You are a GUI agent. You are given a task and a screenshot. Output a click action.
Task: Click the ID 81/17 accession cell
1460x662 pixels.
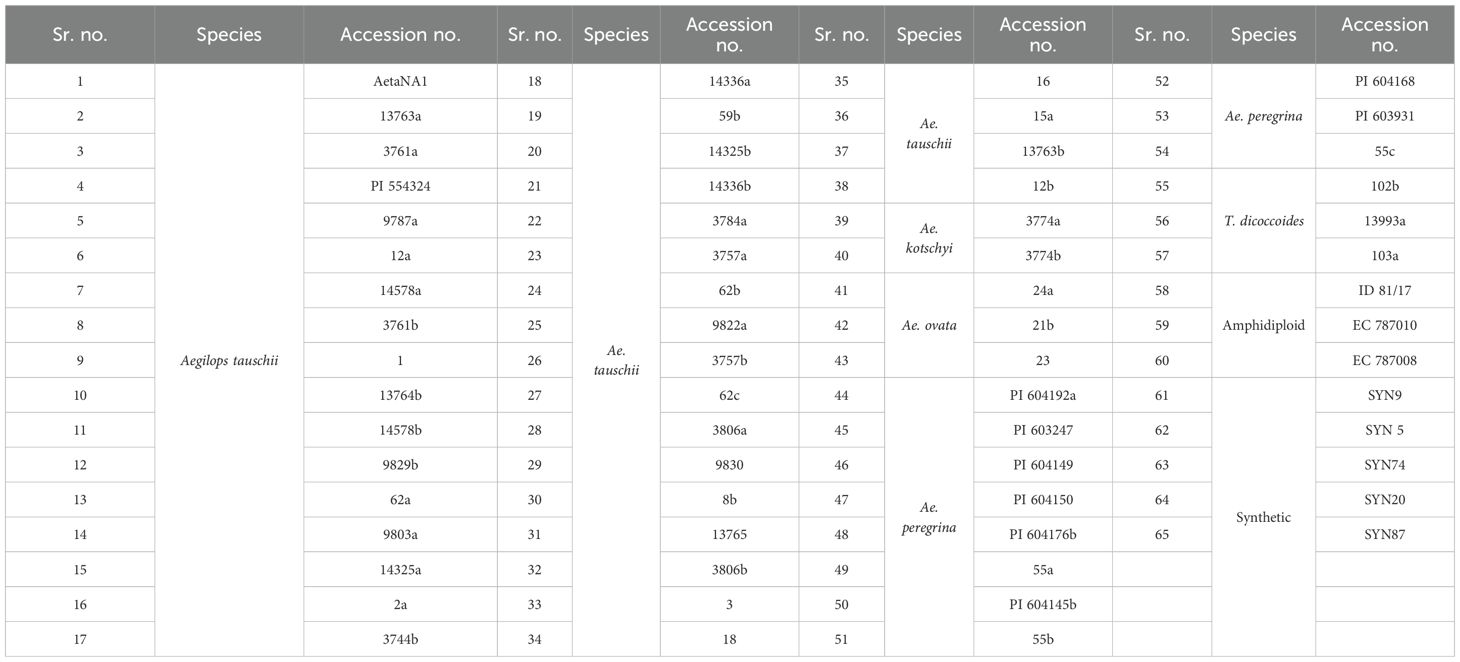[1385, 290]
